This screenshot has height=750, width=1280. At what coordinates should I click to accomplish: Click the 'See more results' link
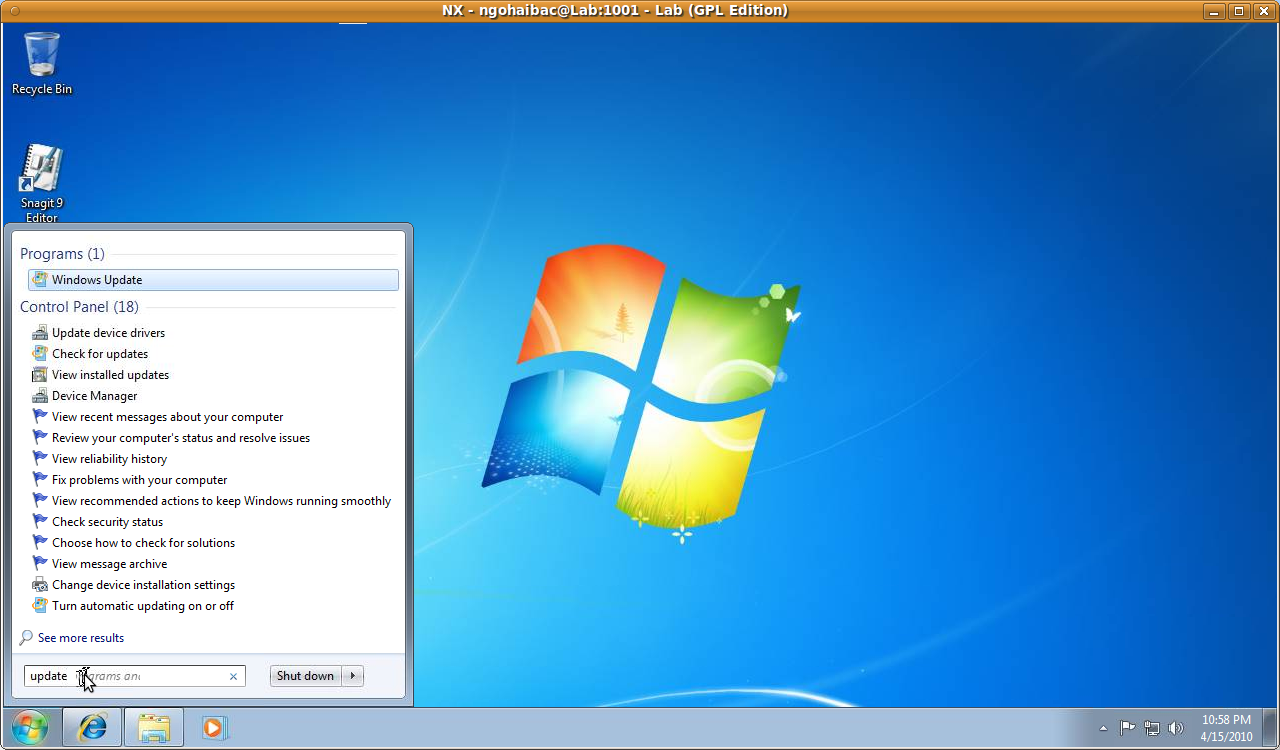tap(72, 638)
